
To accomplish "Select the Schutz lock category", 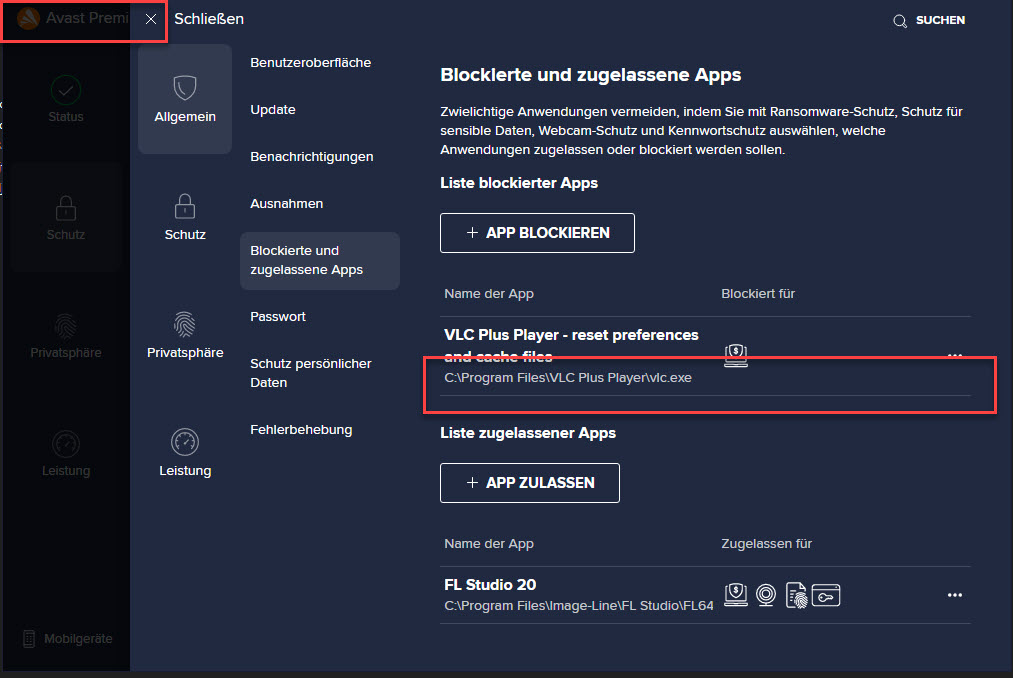I will 185,217.
